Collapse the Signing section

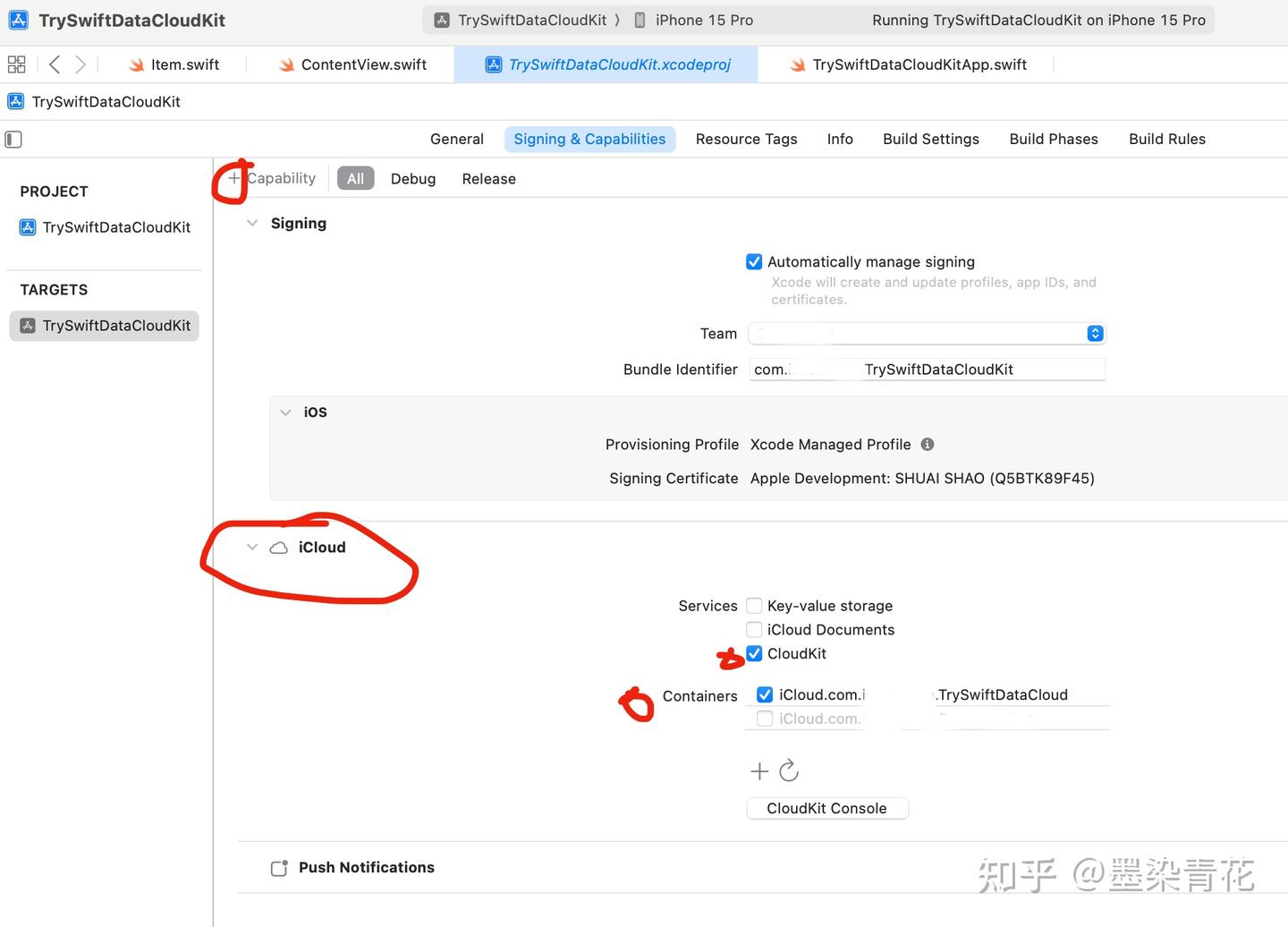pyautogui.click(x=251, y=223)
